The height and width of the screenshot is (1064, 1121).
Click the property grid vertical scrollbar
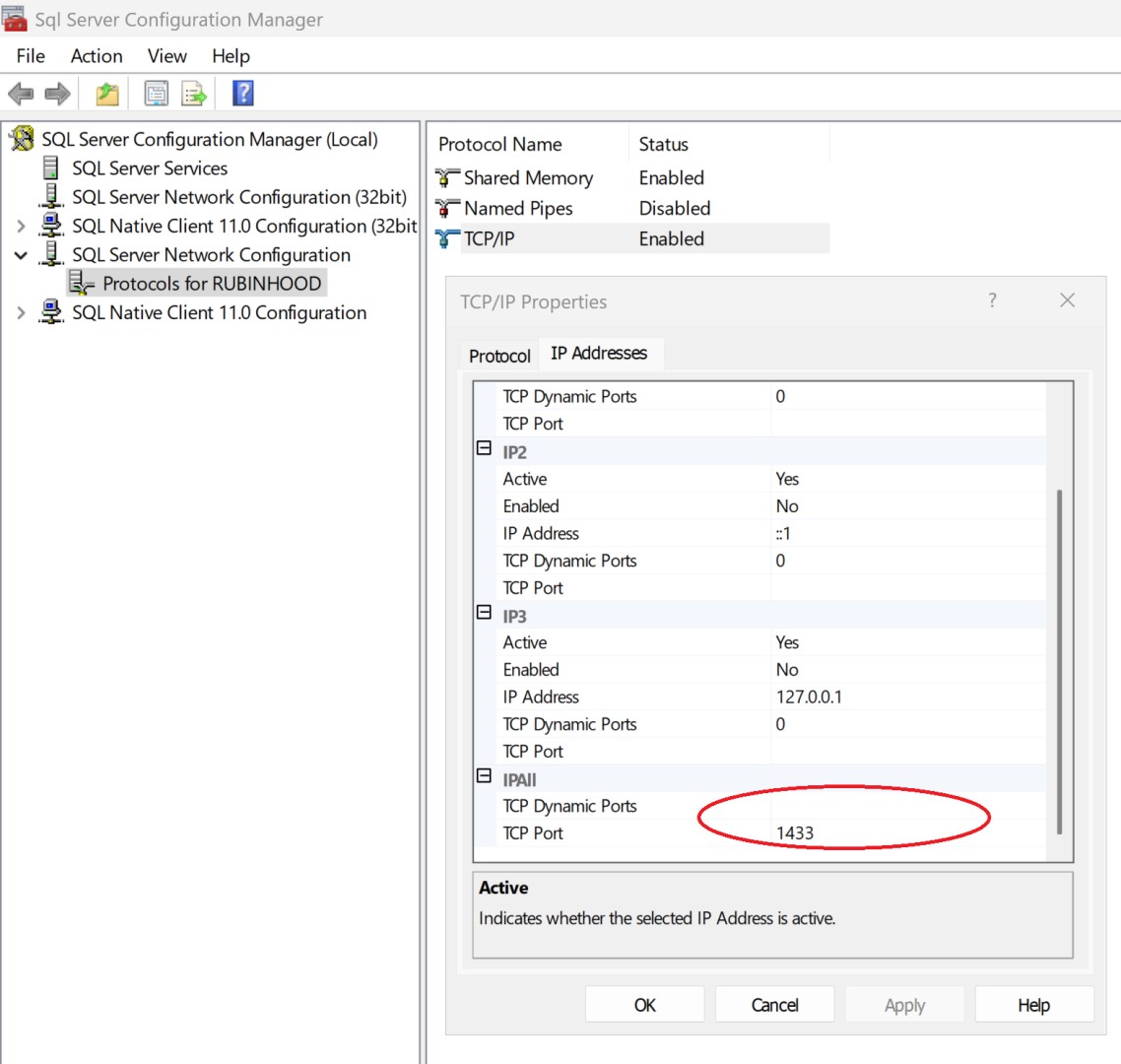[x=1059, y=661]
